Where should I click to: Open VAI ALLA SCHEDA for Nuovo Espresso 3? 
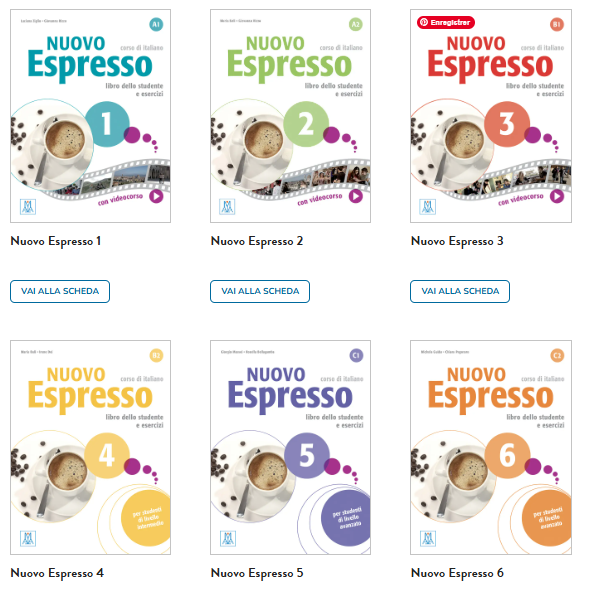(460, 291)
